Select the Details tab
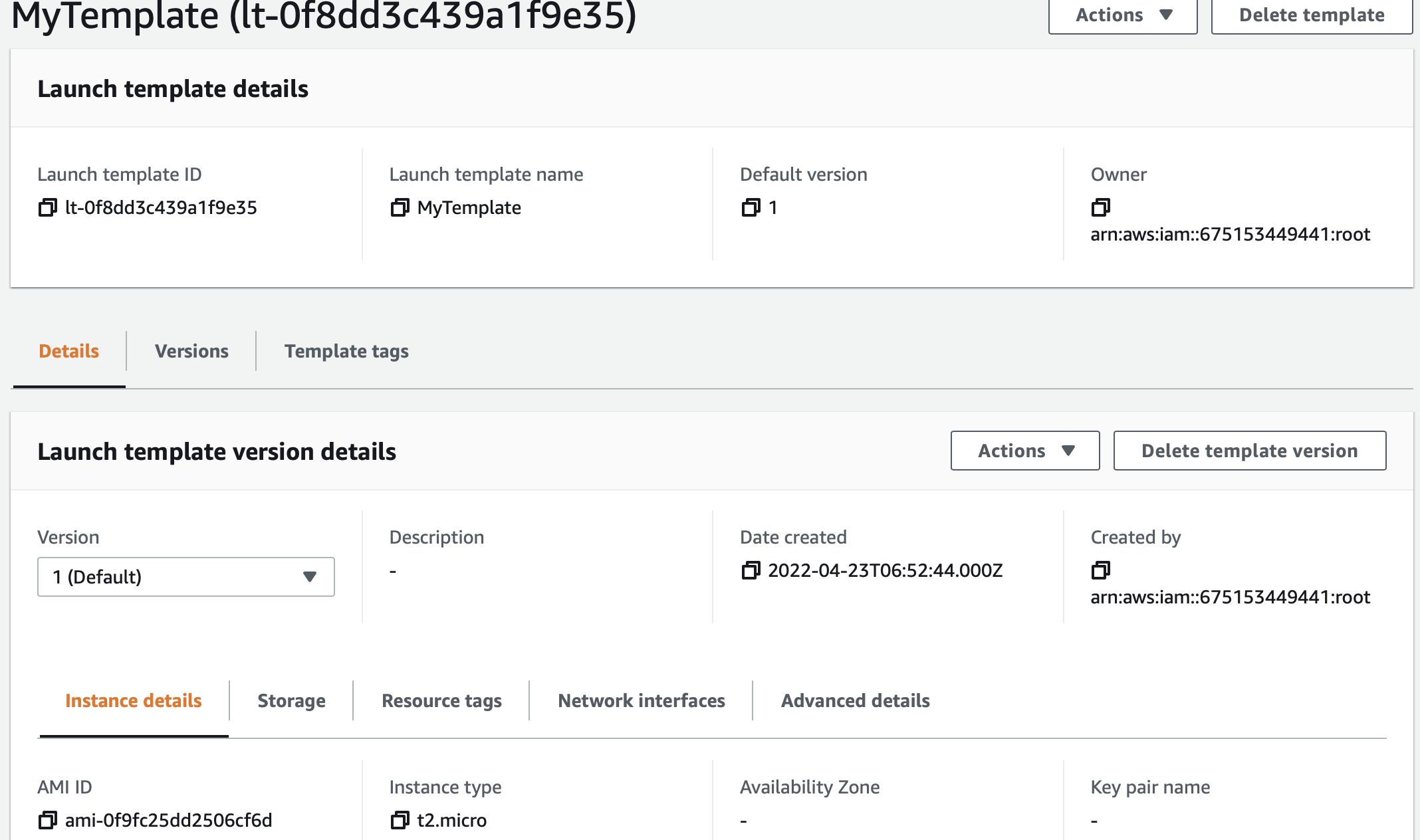The width and height of the screenshot is (1420, 840). [69, 352]
